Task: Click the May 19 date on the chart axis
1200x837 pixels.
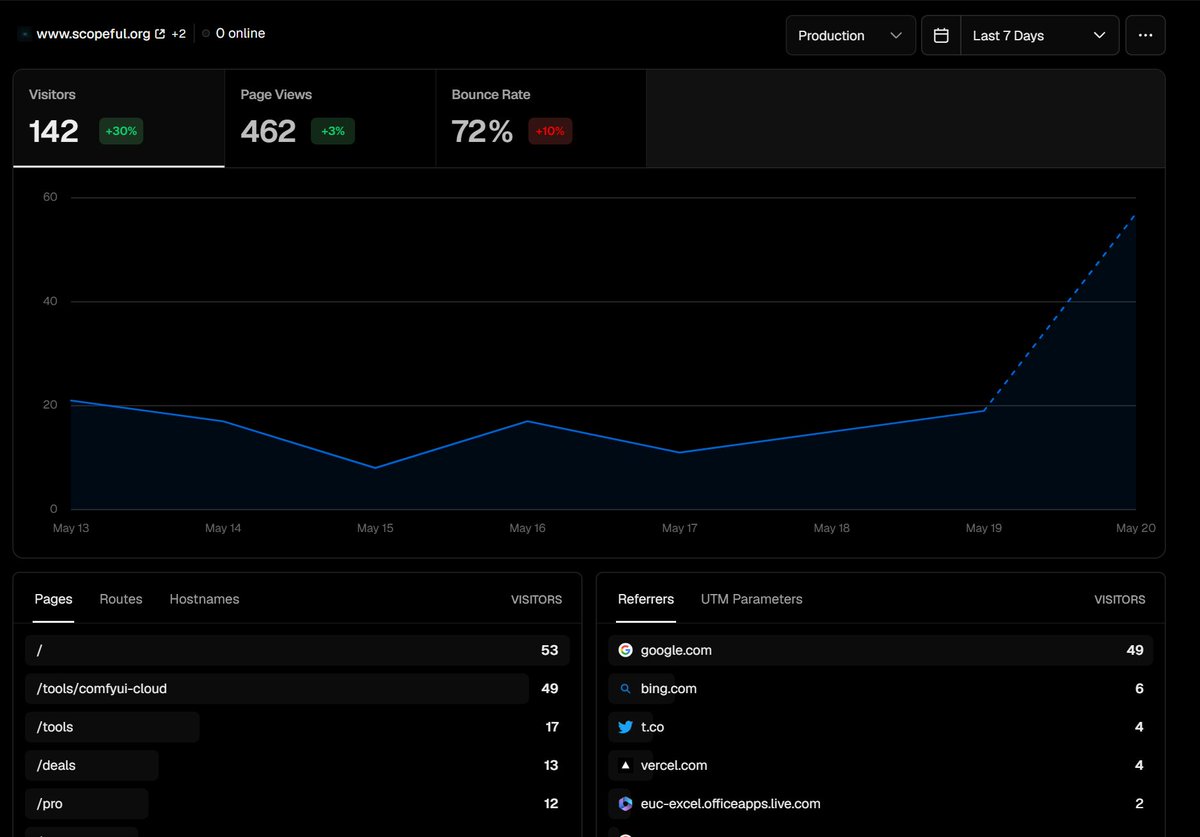Action: pos(984,528)
